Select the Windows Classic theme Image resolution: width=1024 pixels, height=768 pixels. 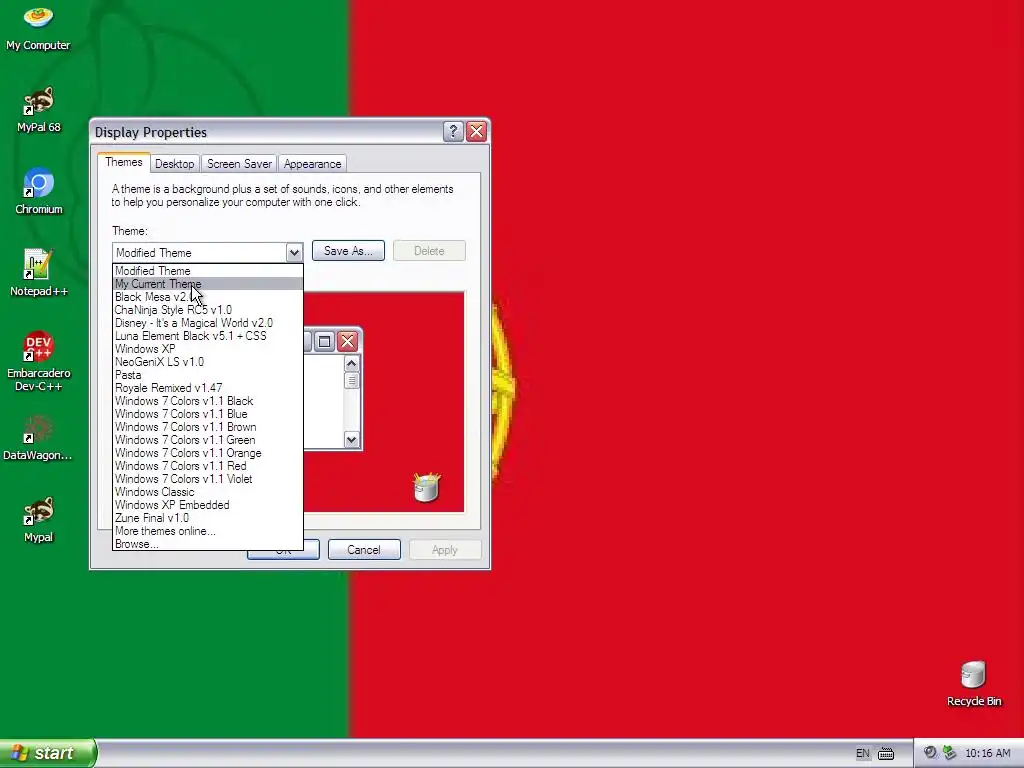208,492
